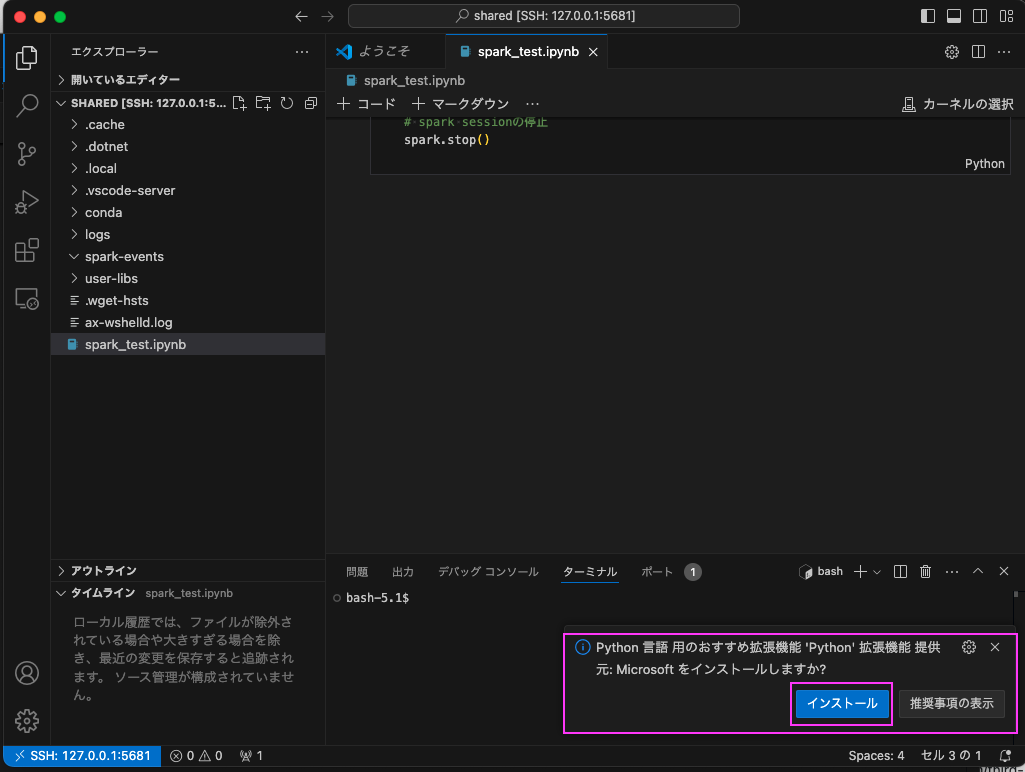The height and width of the screenshot is (772, 1025).
Task: Open the Accounts menu icon
Action: [x=26, y=673]
